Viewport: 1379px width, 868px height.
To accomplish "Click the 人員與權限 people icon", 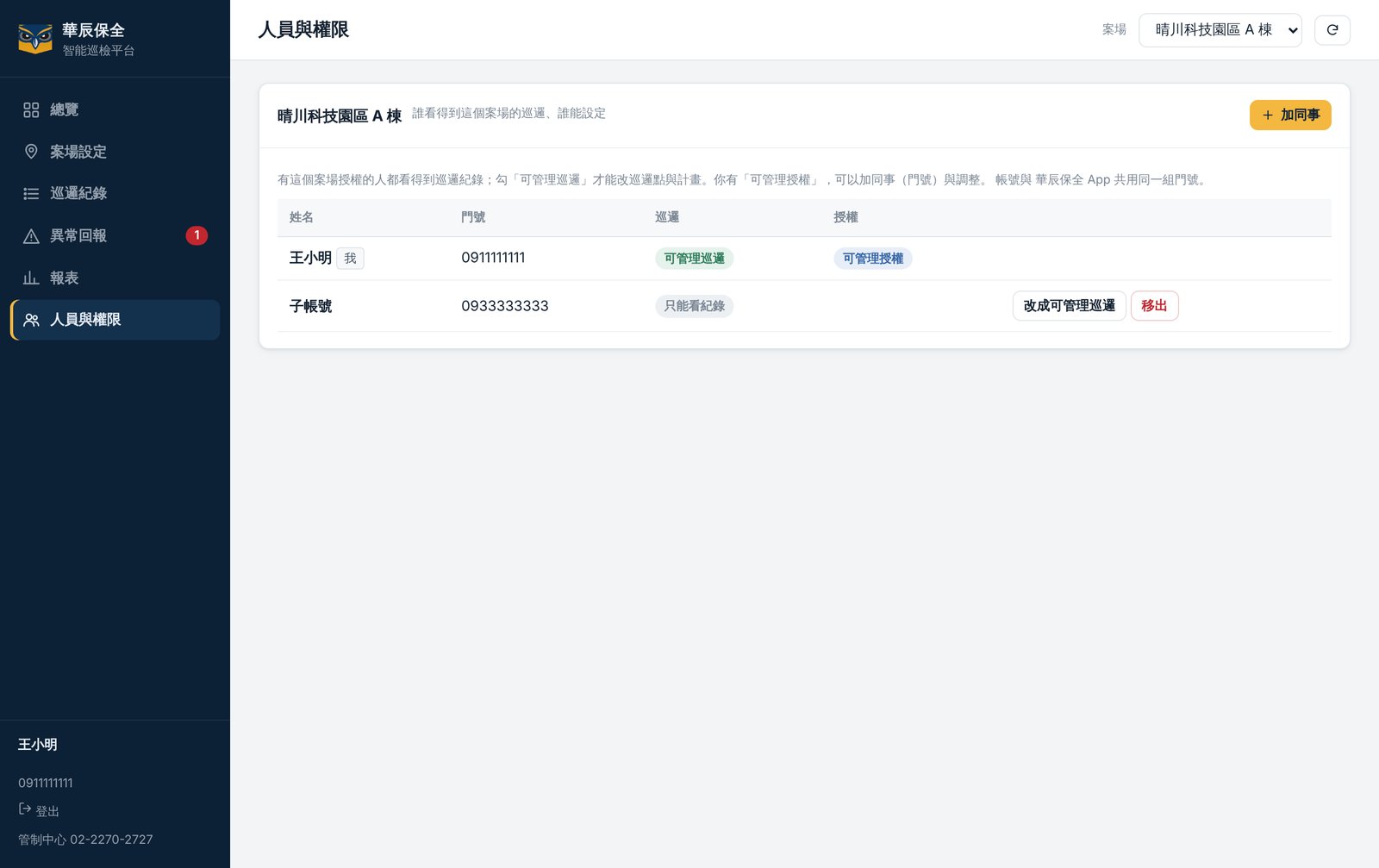I will coord(31,320).
